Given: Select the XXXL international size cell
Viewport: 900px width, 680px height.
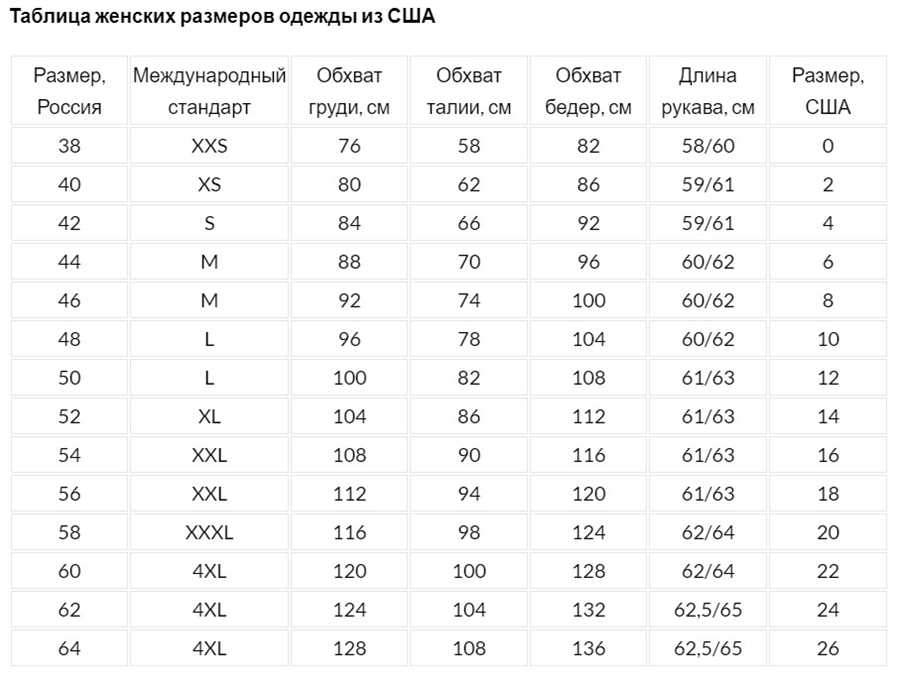Looking at the screenshot, I should pyautogui.click(x=209, y=533).
